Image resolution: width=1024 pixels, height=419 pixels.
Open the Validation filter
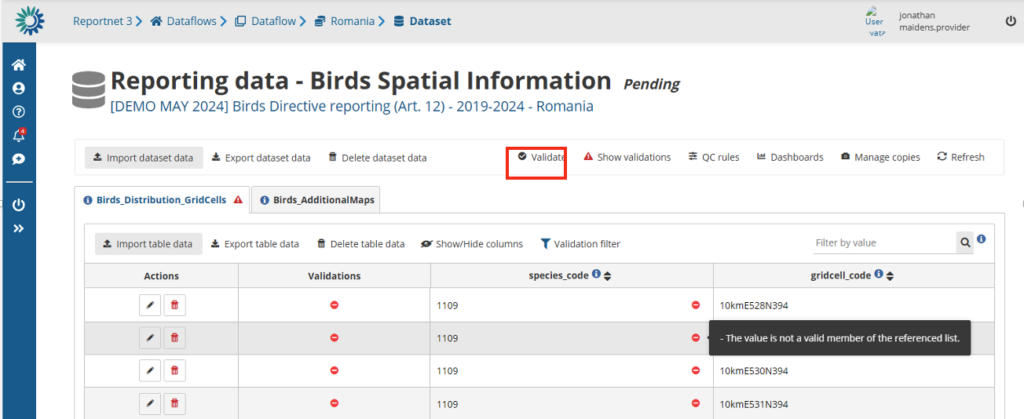580,244
